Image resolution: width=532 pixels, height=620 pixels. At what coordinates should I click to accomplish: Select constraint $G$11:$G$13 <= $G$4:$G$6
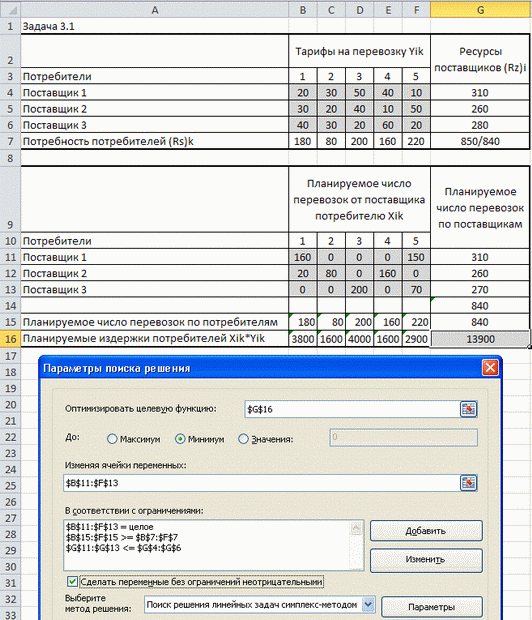pos(123,548)
